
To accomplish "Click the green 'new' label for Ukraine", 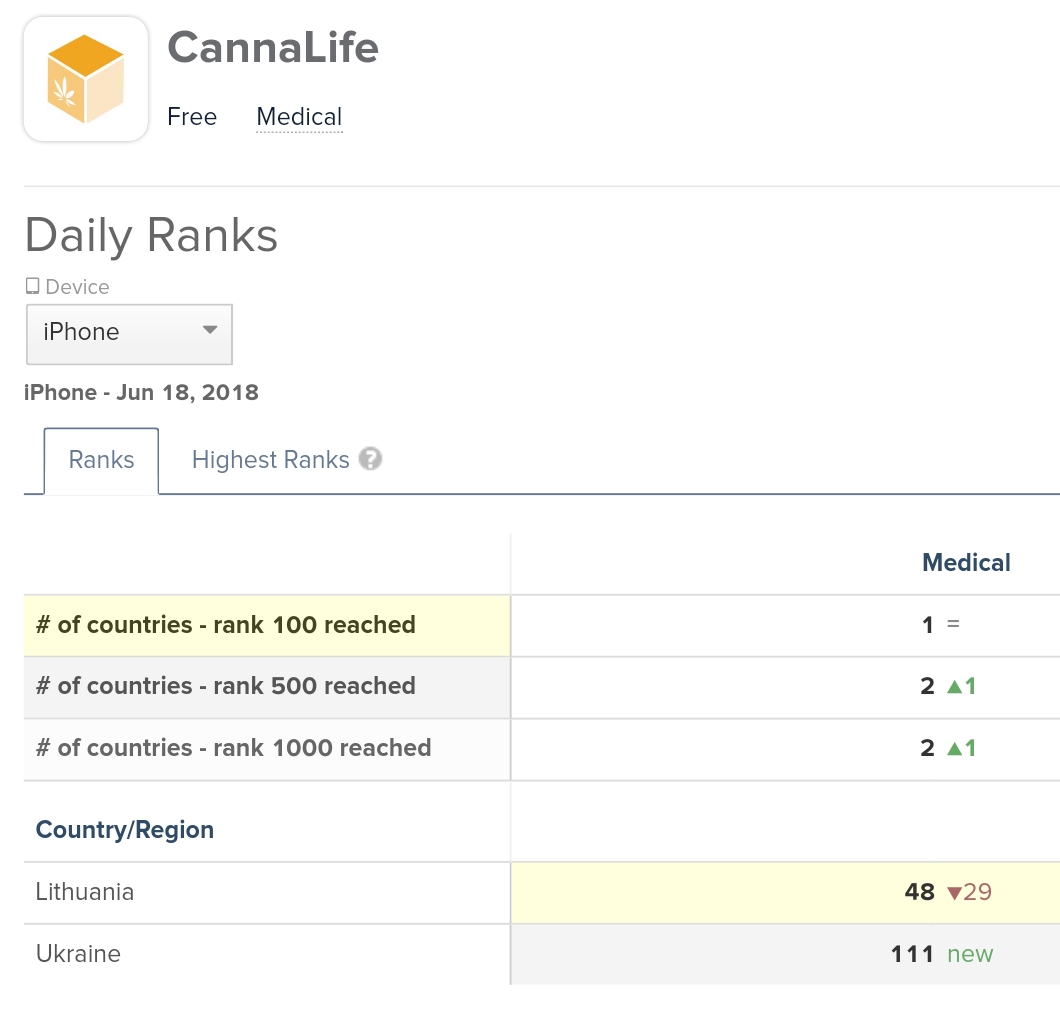I will tap(969, 953).
